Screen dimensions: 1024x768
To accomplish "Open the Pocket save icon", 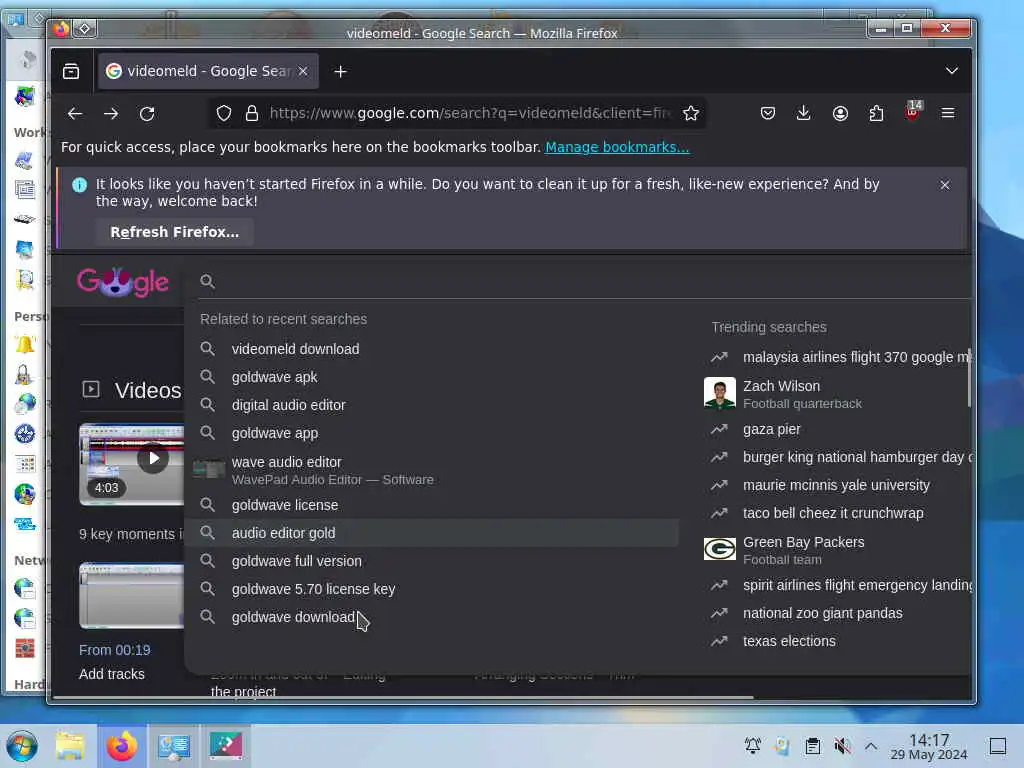I will (767, 114).
